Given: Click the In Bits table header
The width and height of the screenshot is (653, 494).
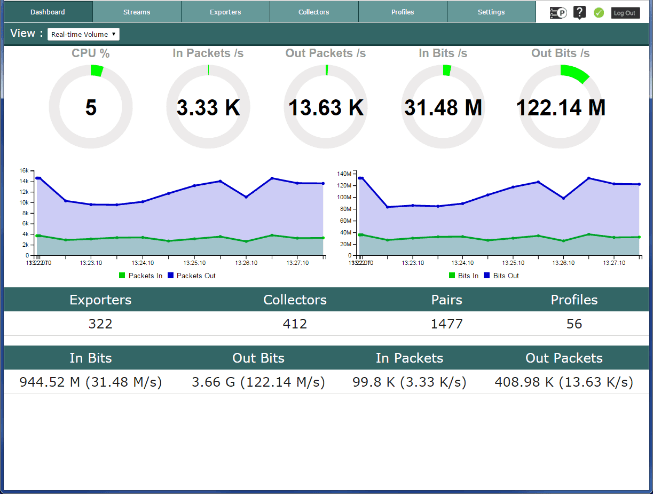Looking at the screenshot, I should click(x=90, y=358).
